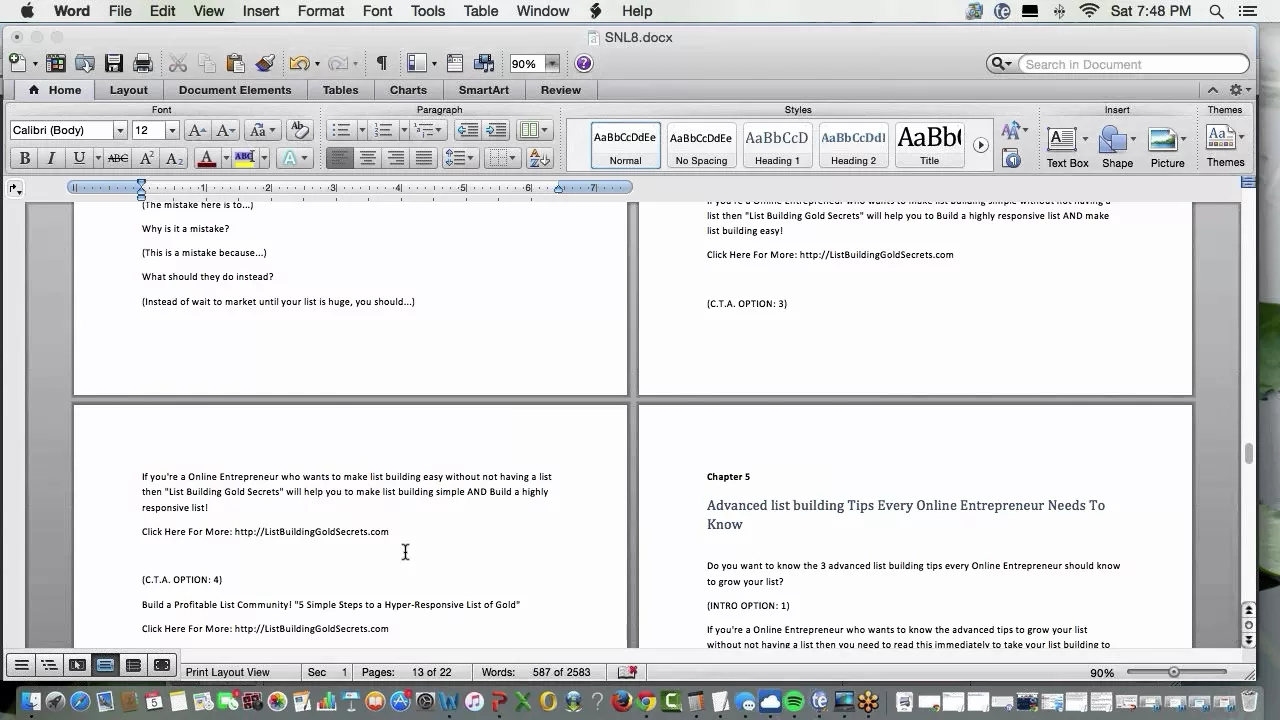Click the numbered list icon
Viewport: 1280px width, 720px height.
coord(383,130)
